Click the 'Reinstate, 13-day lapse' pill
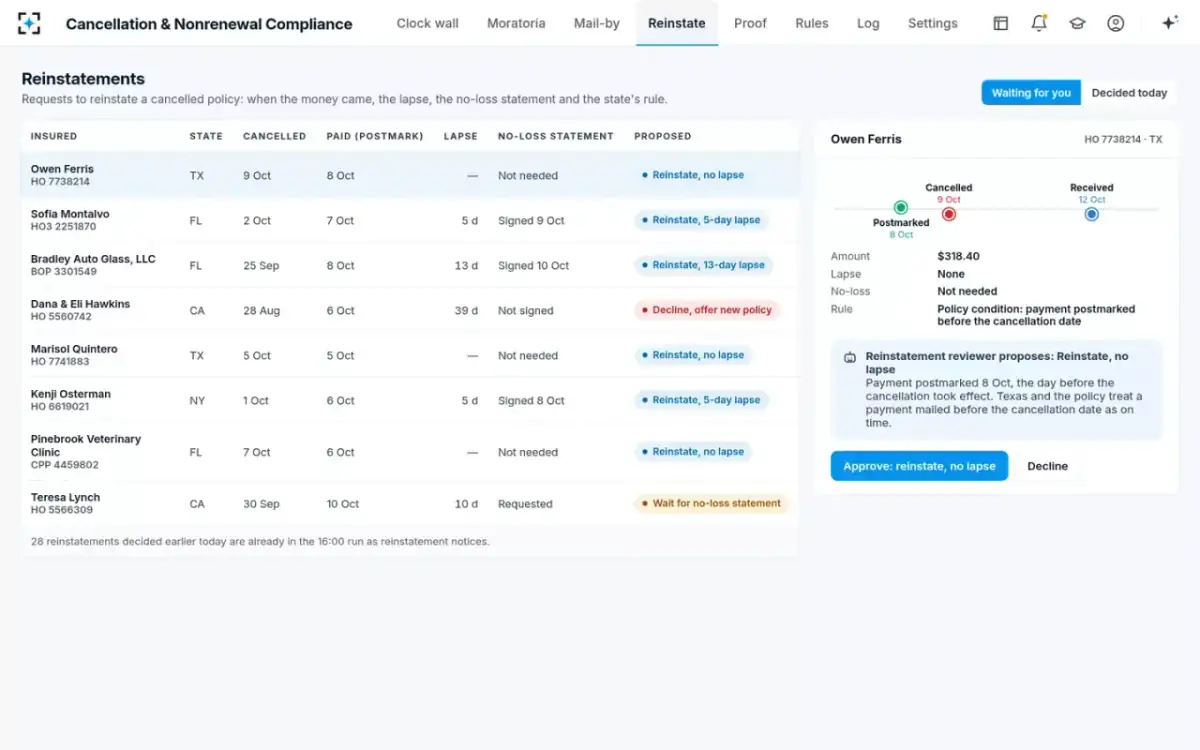Viewport: 1200px width, 750px height. click(x=703, y=265)
